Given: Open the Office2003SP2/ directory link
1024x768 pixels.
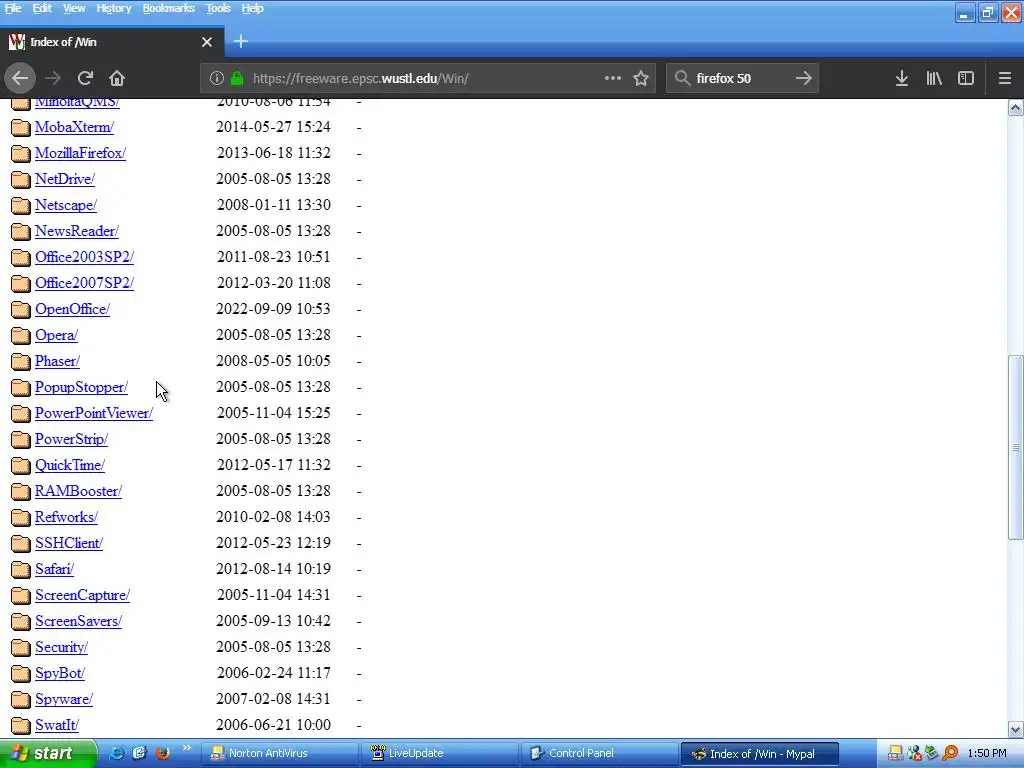Looking at the screenshot, I should tap(84, 257).
